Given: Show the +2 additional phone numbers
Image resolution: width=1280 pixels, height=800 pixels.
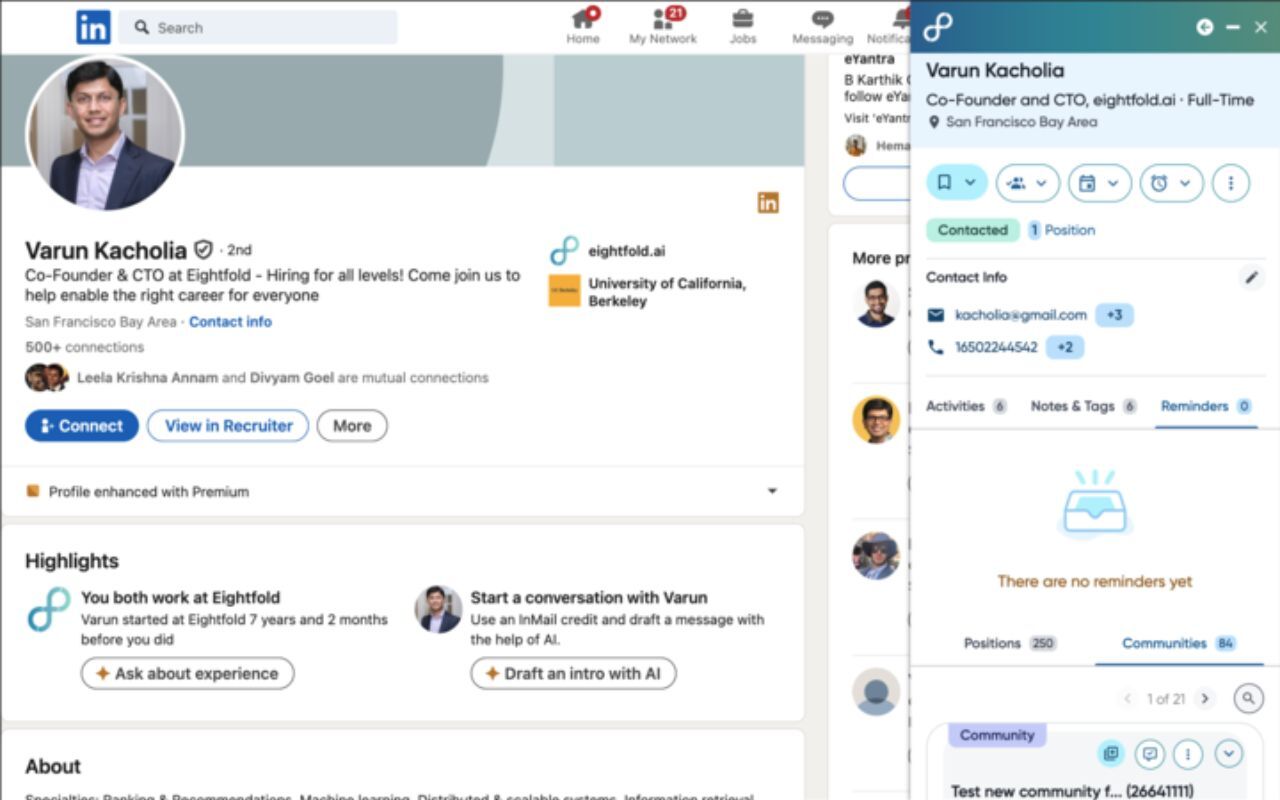Looking at the screenshot, I should [1065, 347].
